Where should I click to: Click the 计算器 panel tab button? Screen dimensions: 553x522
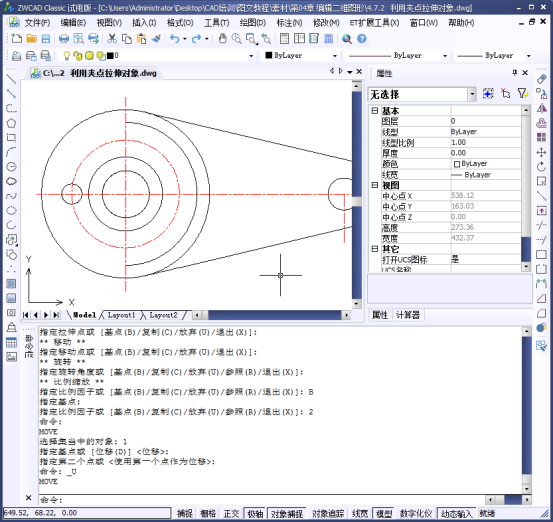pyautogui.click(x=408, y=315)
